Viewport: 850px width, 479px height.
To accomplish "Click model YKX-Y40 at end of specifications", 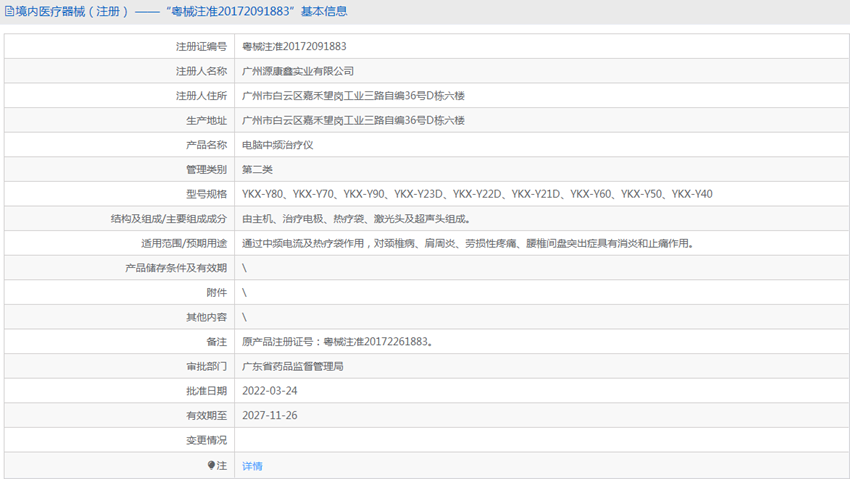I will click(692, 194).
